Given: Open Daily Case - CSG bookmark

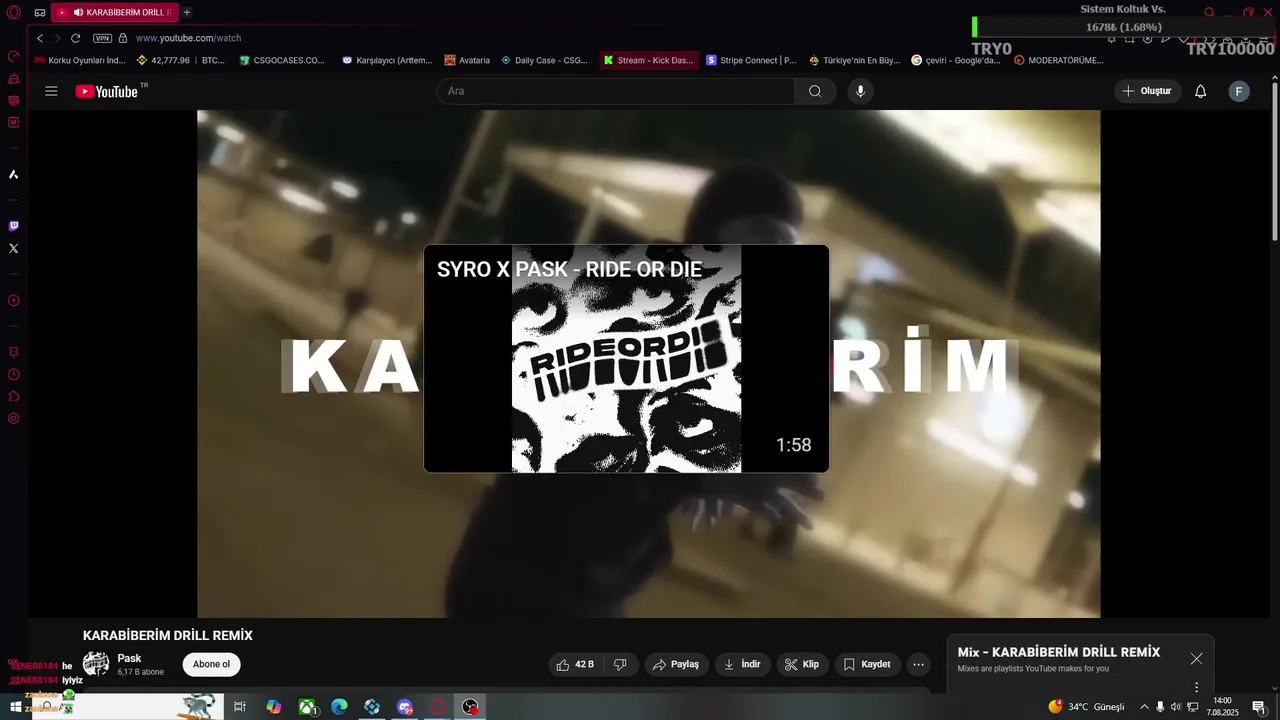Looking at the screenshot, I should pos(544,60).
